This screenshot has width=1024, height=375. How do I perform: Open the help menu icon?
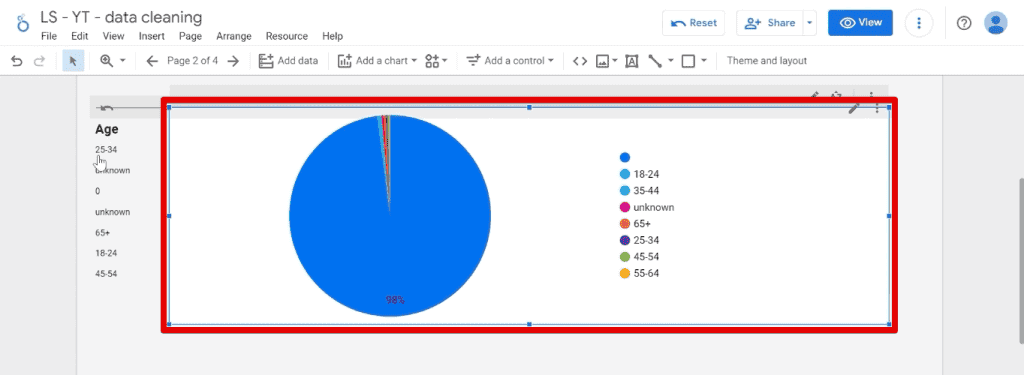click(x=964, y=23)
